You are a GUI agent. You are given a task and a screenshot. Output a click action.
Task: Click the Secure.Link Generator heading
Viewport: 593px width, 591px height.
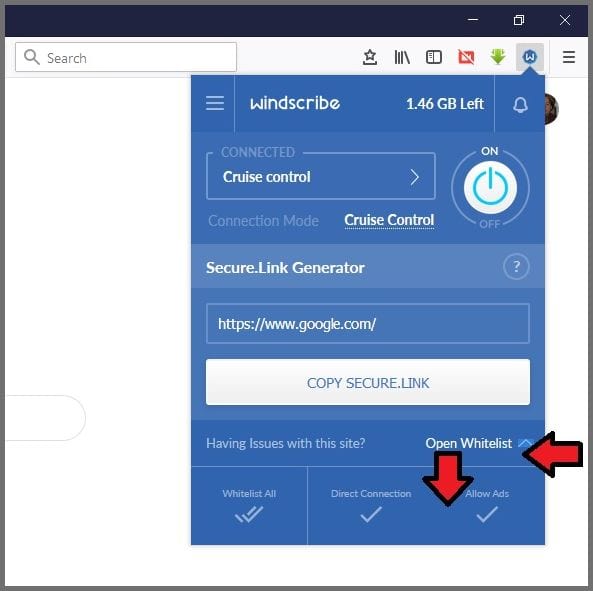(x=285, y=268)
